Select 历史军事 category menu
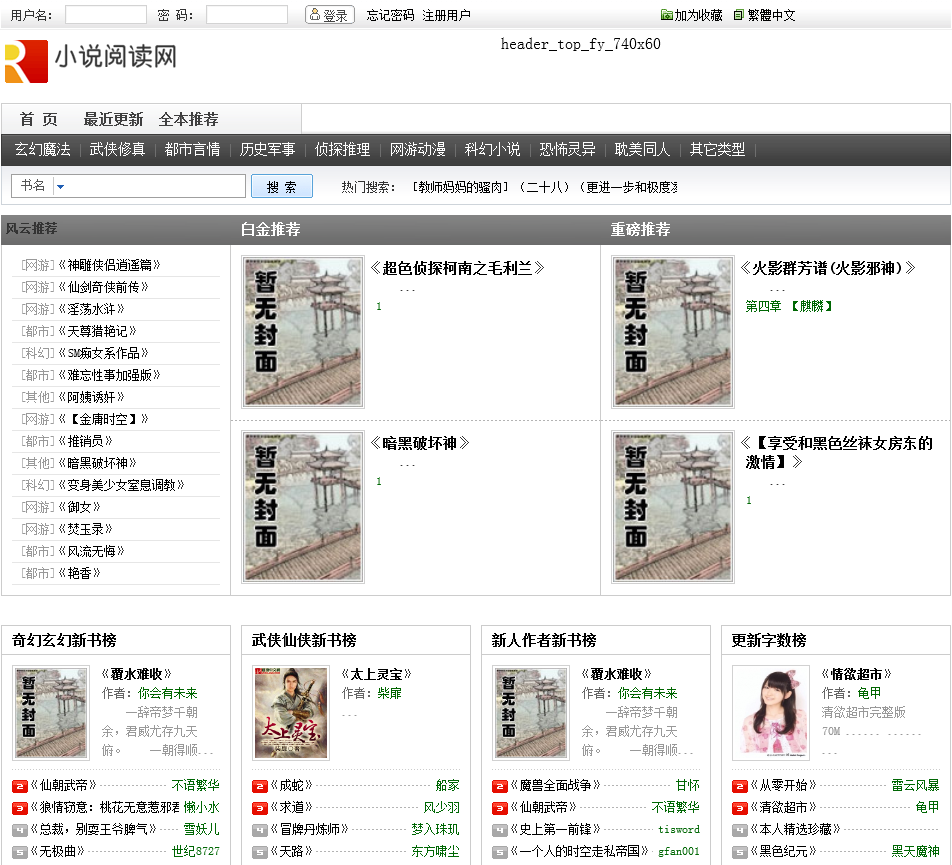The height and width of the screenshot is (865, 952). [x=267, y=149]
